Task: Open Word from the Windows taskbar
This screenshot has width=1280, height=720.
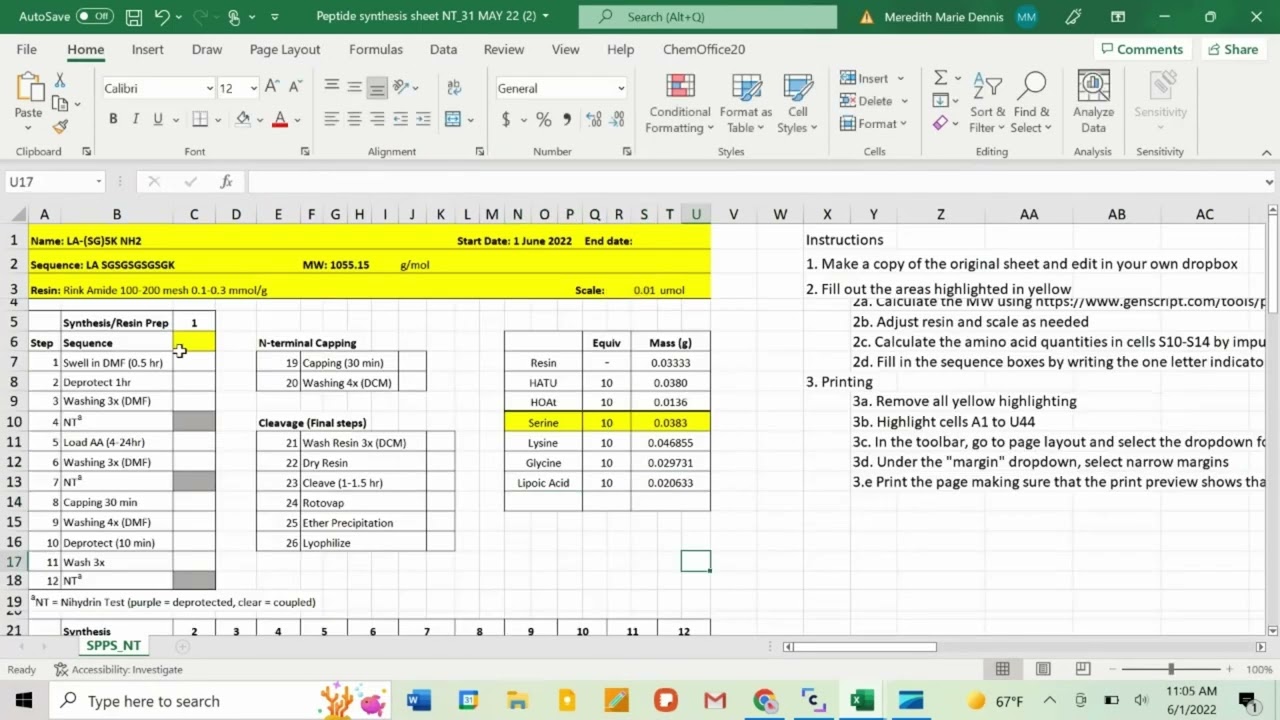Action: (419, 700)
